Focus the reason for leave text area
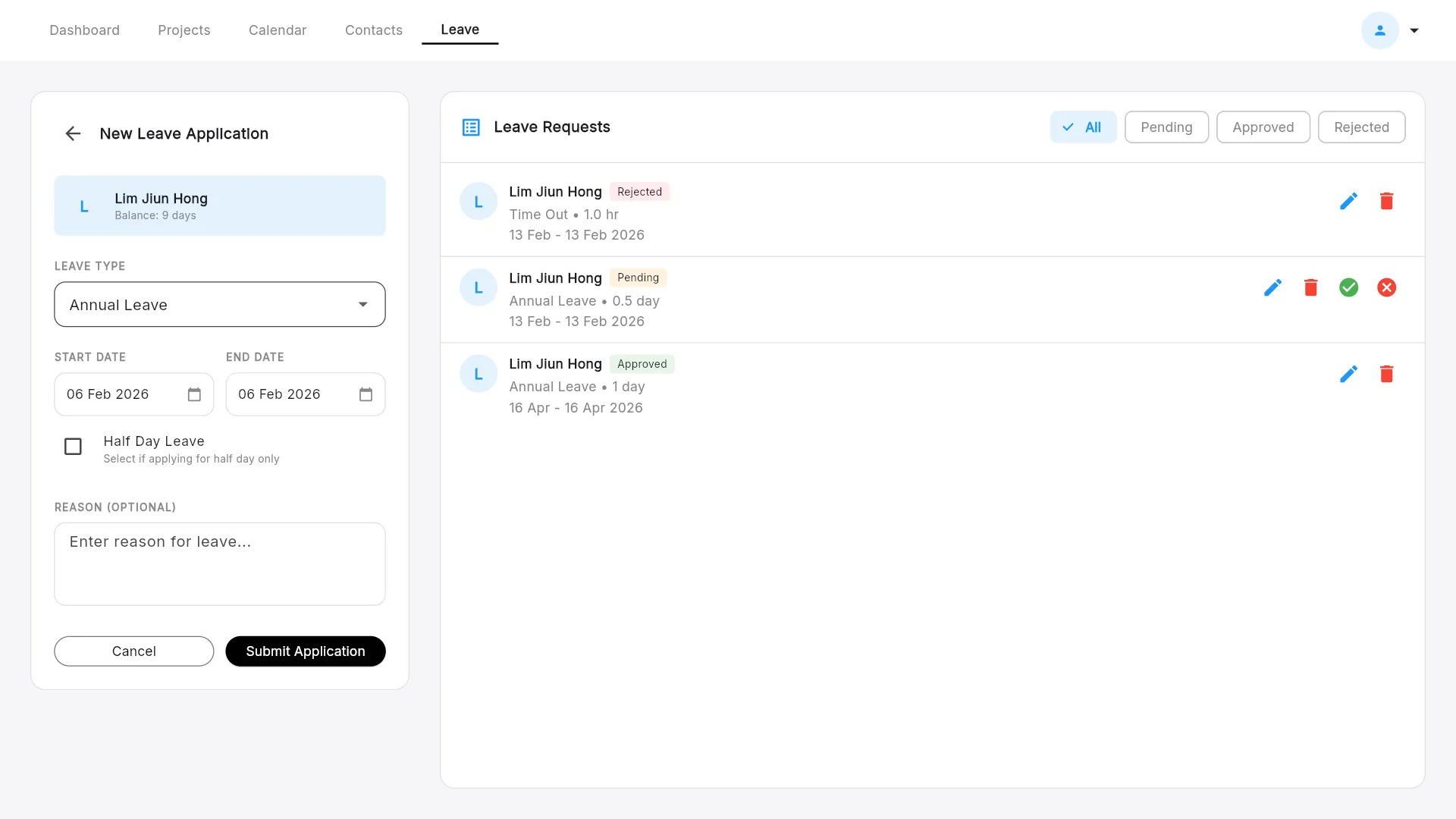 click(219, 563)
